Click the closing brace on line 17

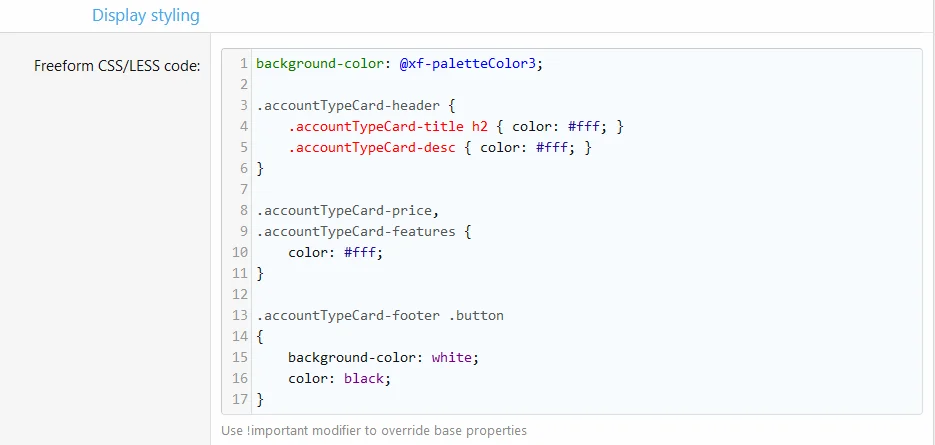tap(260, 399)
